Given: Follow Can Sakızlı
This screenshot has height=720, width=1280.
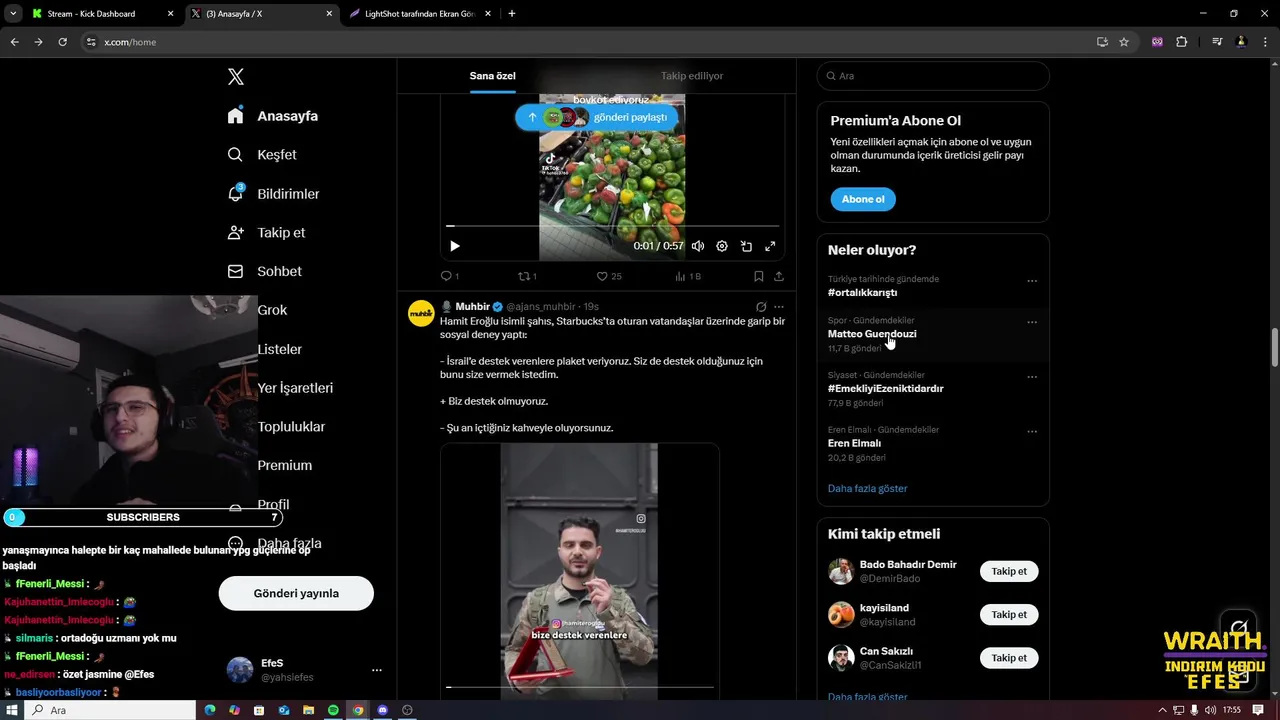Looking at the screenshot, I should click(1009, 658).
